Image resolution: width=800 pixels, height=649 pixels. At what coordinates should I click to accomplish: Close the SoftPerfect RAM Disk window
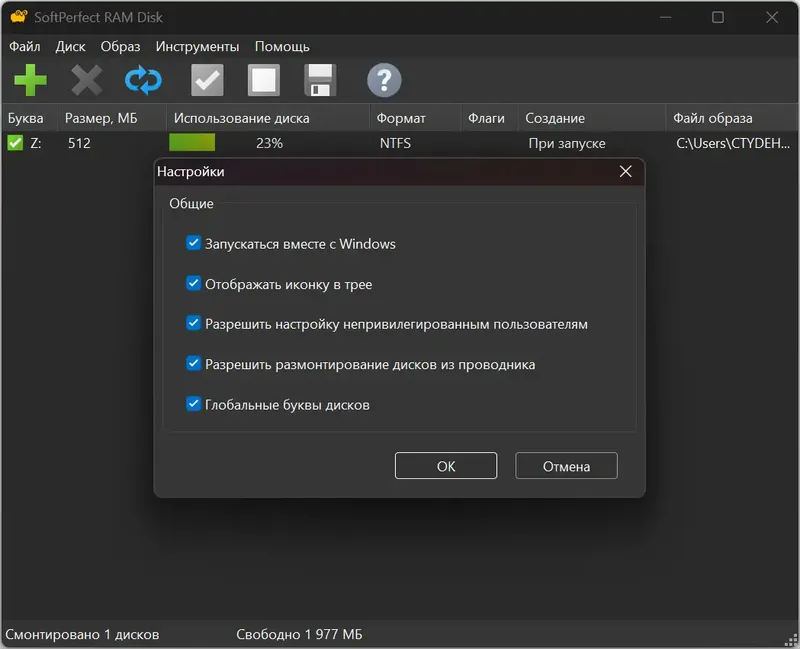(772, 17)
